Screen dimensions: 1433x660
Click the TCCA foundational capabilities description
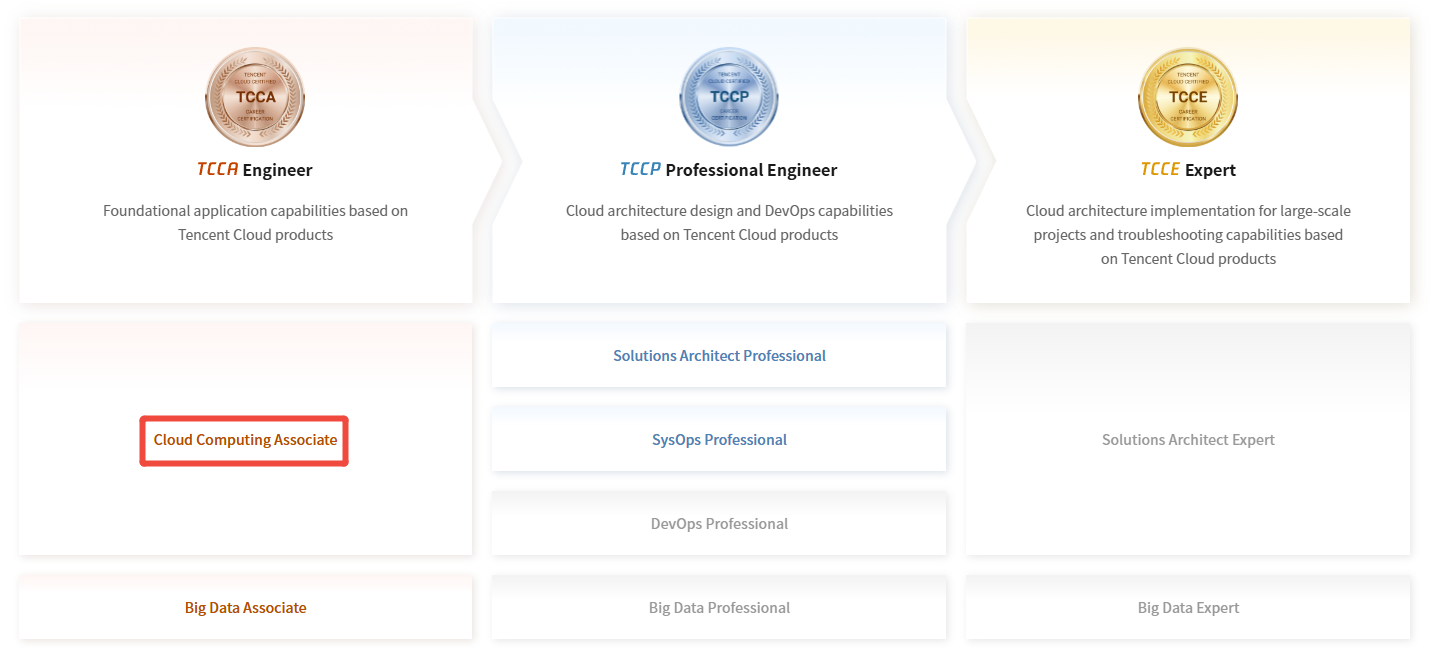(x=255, y=223)
